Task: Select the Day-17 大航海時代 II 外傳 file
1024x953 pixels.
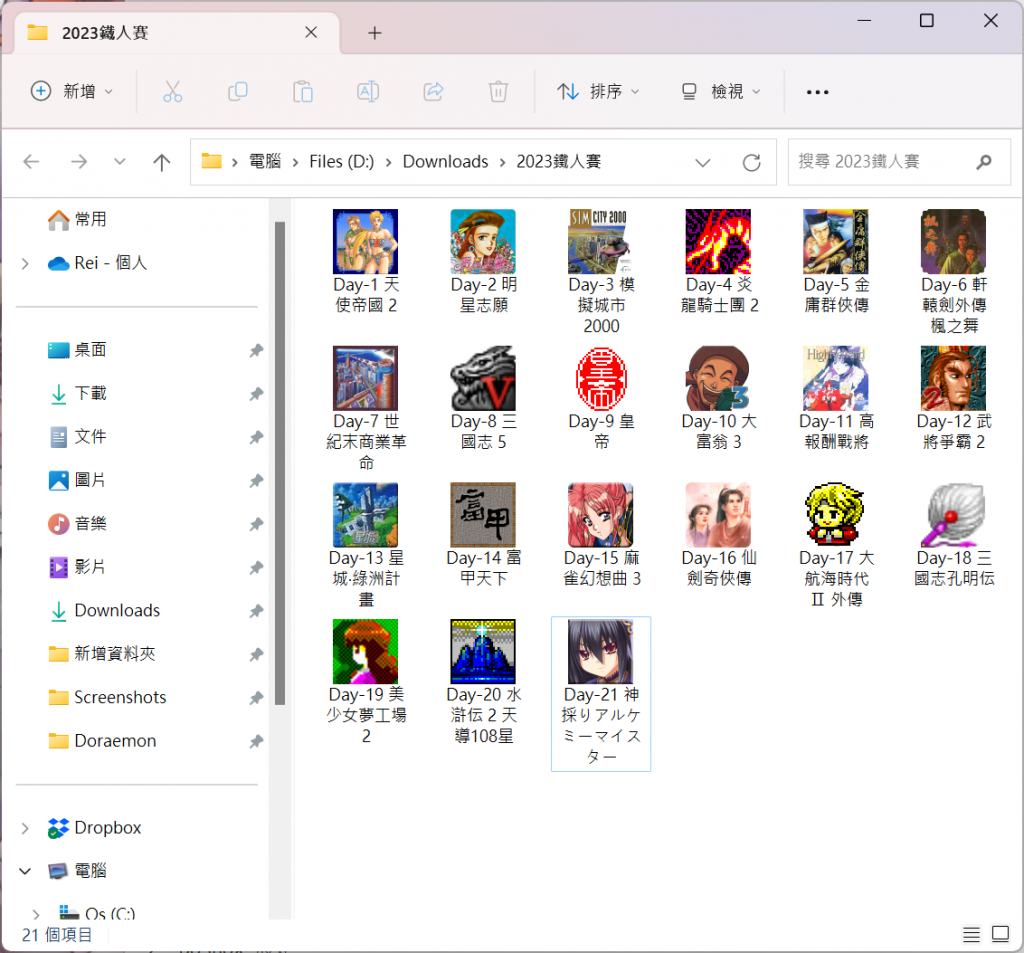Action: pos(836,545)
